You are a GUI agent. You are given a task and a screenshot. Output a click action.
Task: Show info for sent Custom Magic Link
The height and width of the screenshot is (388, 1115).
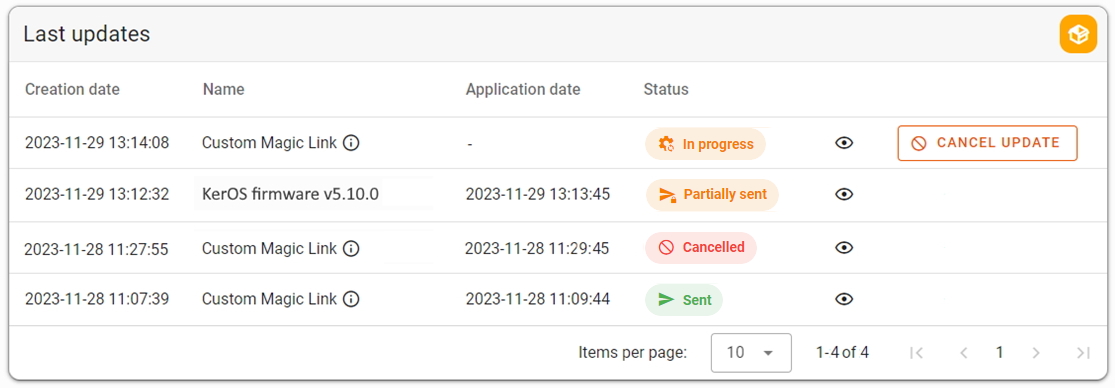(351, 299)
